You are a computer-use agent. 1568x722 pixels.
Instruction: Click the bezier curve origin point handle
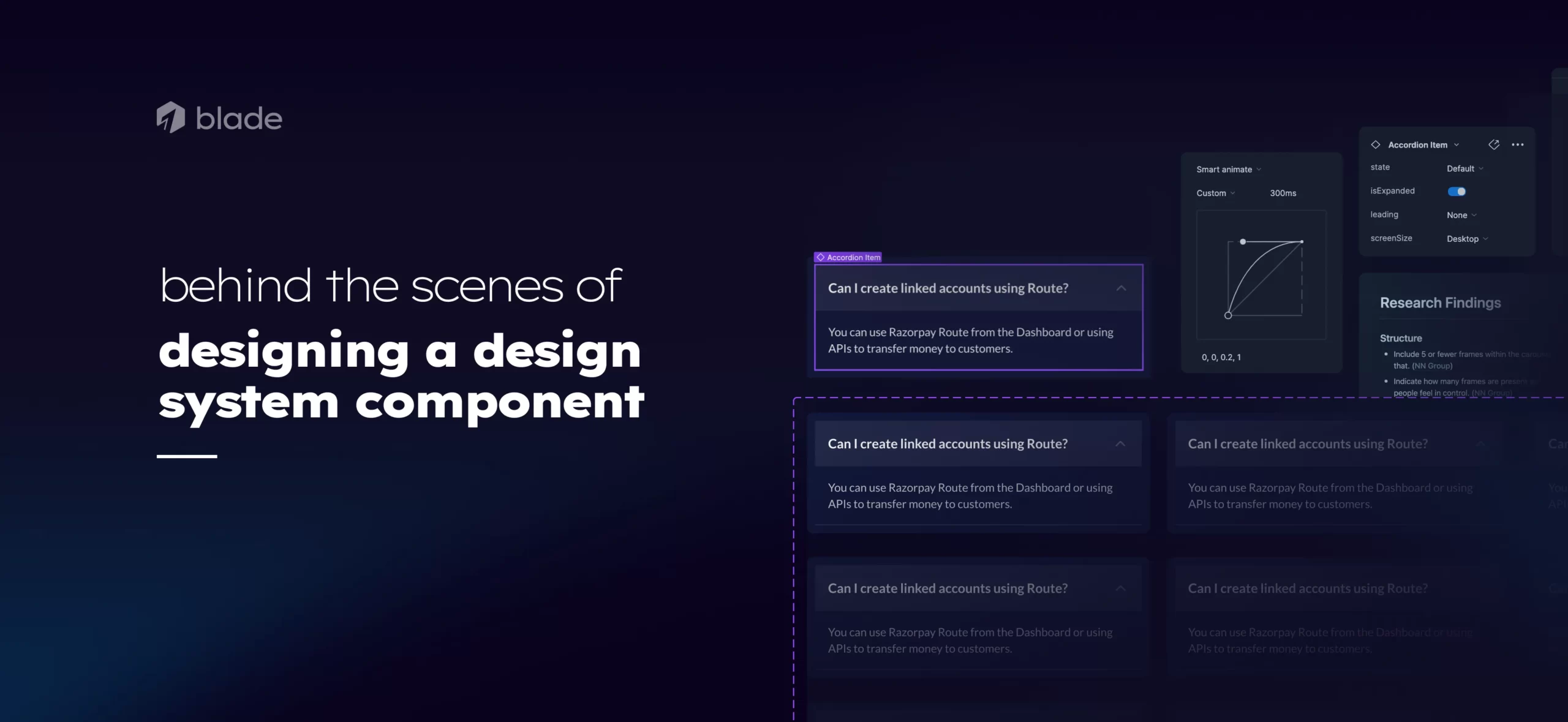tap(1228, 315)
